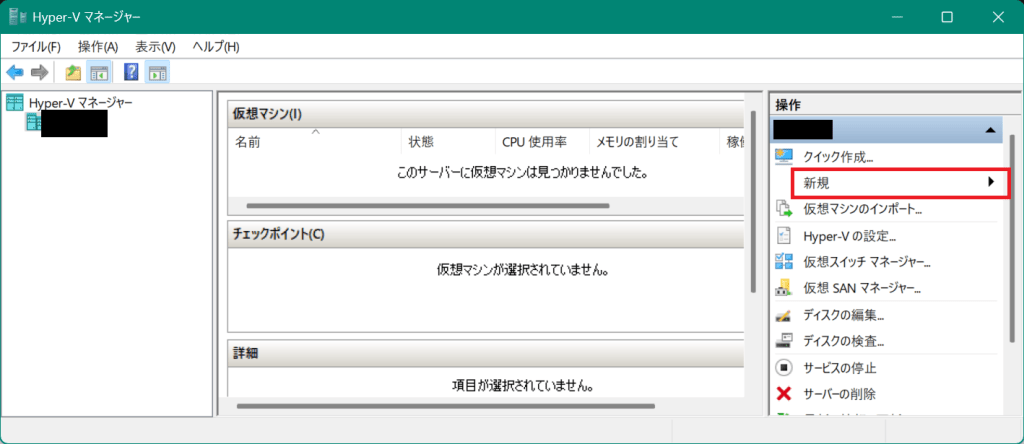Click the サービスの停止 stop icon
1024x444 pixels.
tap(784, 367)
